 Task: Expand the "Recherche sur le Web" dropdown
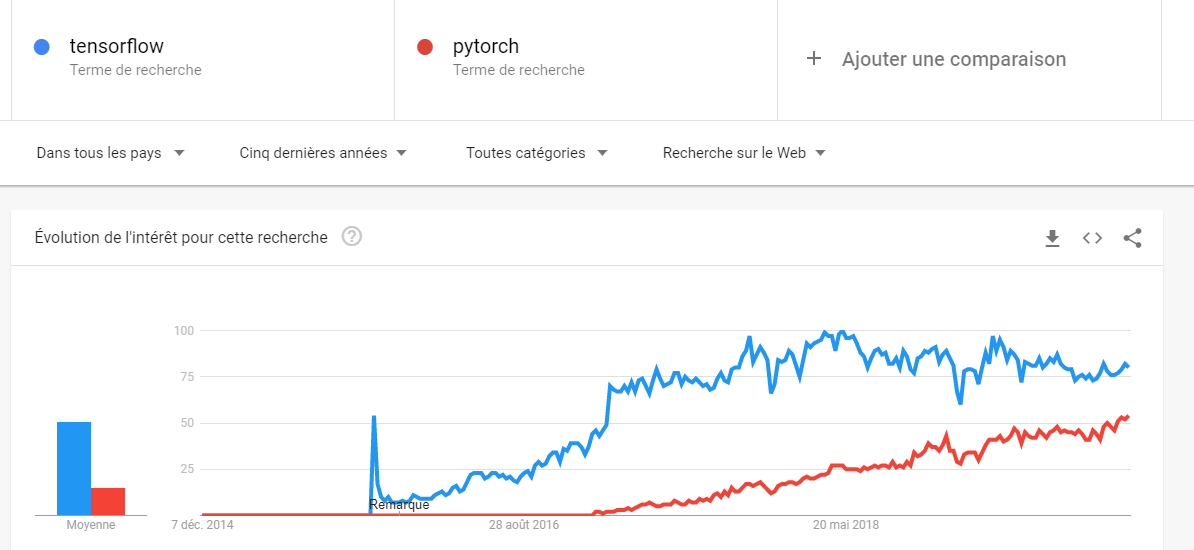point(744,153)
